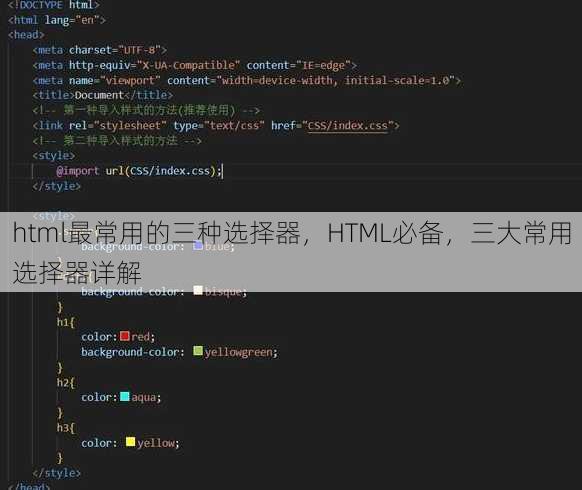Click the overlay title starting with html最常用的三种选择器
This screenshot has width=582, height=490.
[291, 252]
